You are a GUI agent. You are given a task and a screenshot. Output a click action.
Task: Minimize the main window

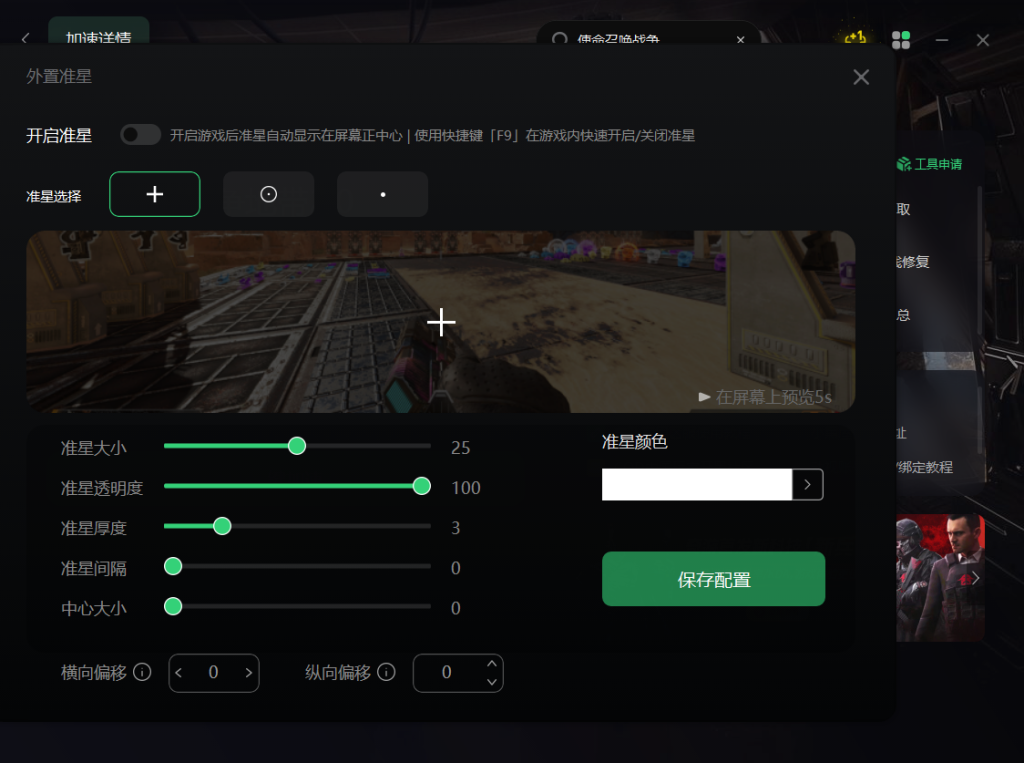[942, 40]
